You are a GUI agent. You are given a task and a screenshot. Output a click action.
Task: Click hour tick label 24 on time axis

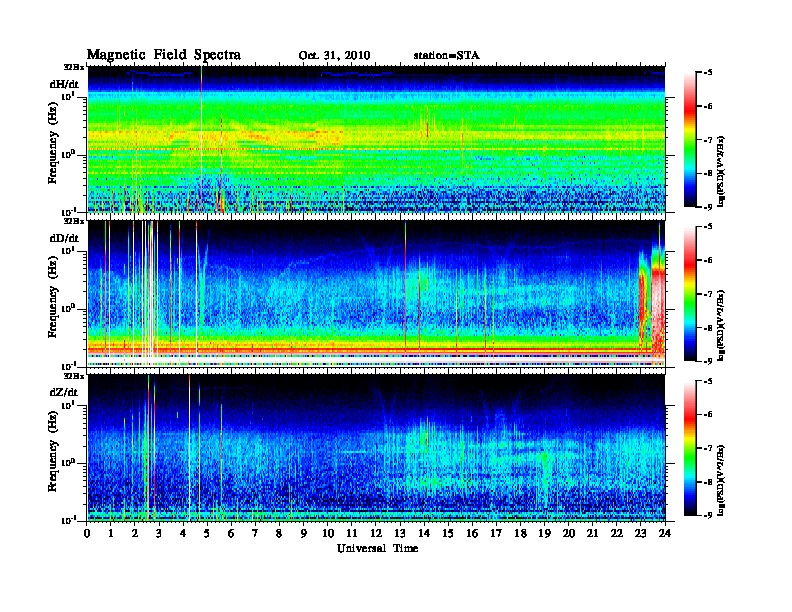coord(665,533)
